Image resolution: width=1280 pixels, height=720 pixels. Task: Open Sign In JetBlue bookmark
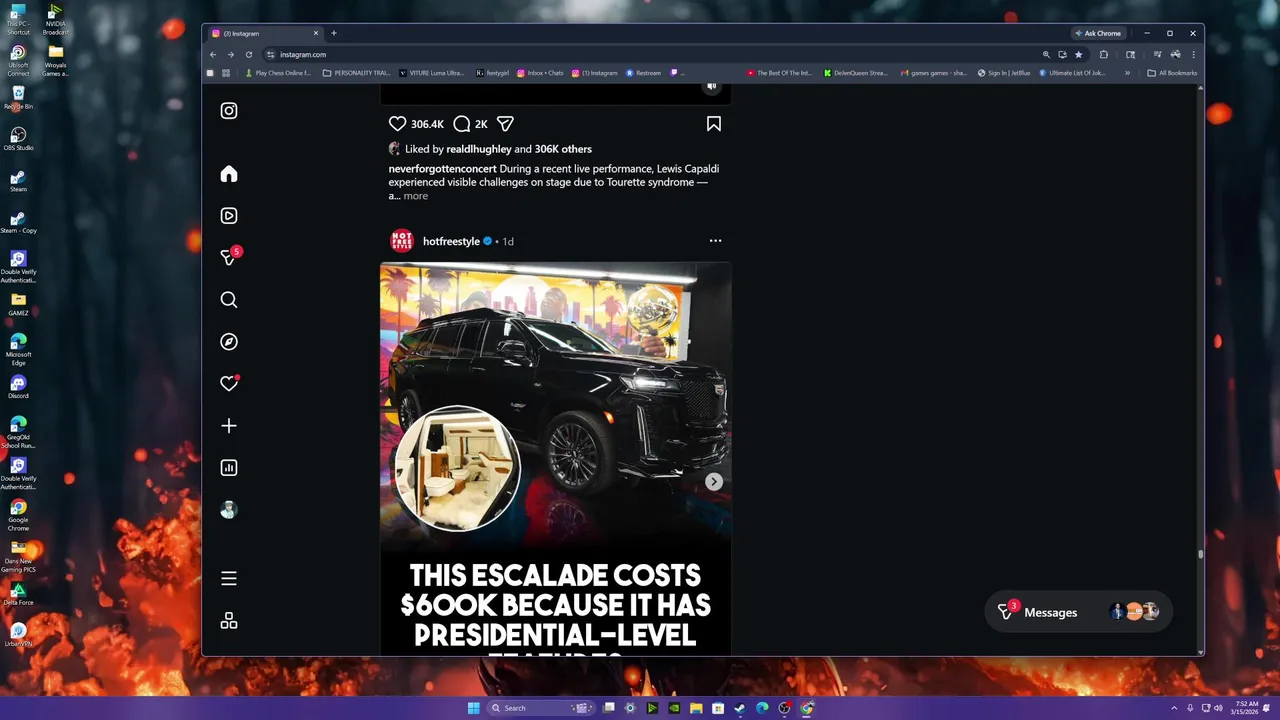1004,73
